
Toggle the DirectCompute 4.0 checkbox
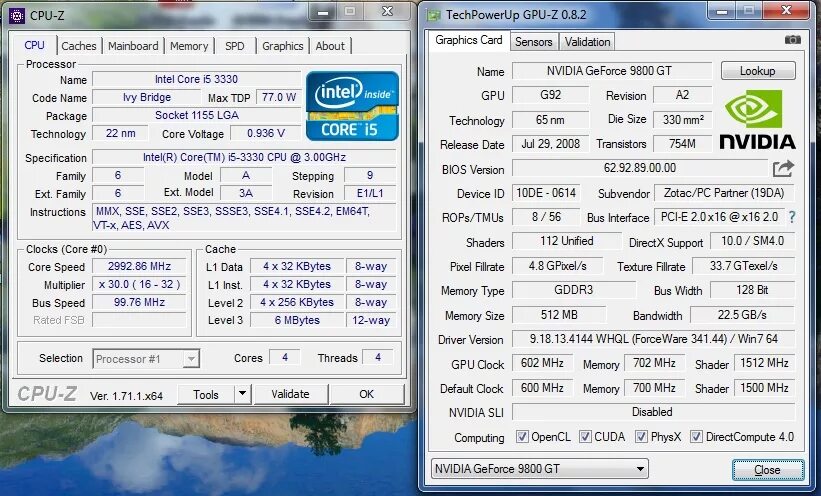click(696, 436)
